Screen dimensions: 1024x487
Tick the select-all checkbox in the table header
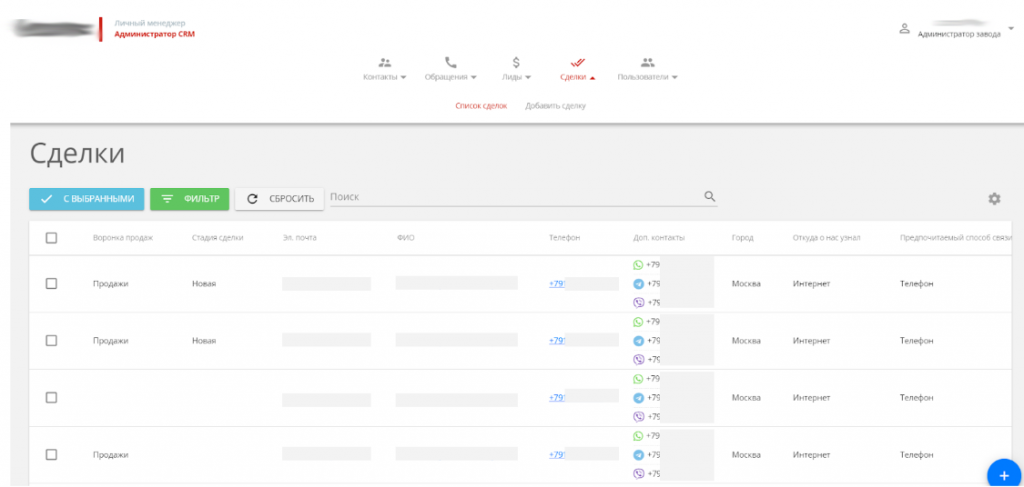click(x=52, y=238)
